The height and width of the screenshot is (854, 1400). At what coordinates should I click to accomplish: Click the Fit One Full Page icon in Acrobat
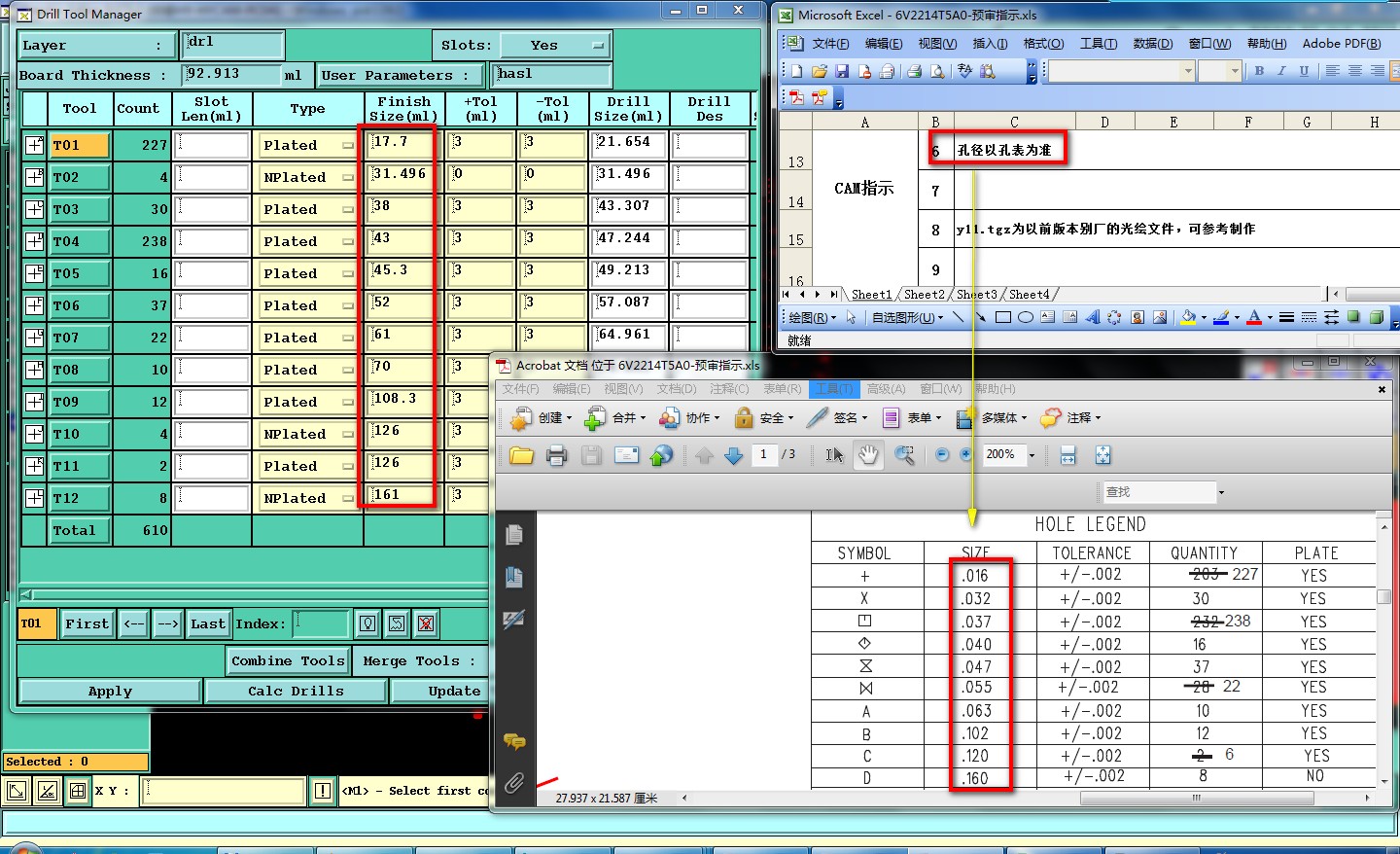pyautogui.click(x=1102, y=455)
